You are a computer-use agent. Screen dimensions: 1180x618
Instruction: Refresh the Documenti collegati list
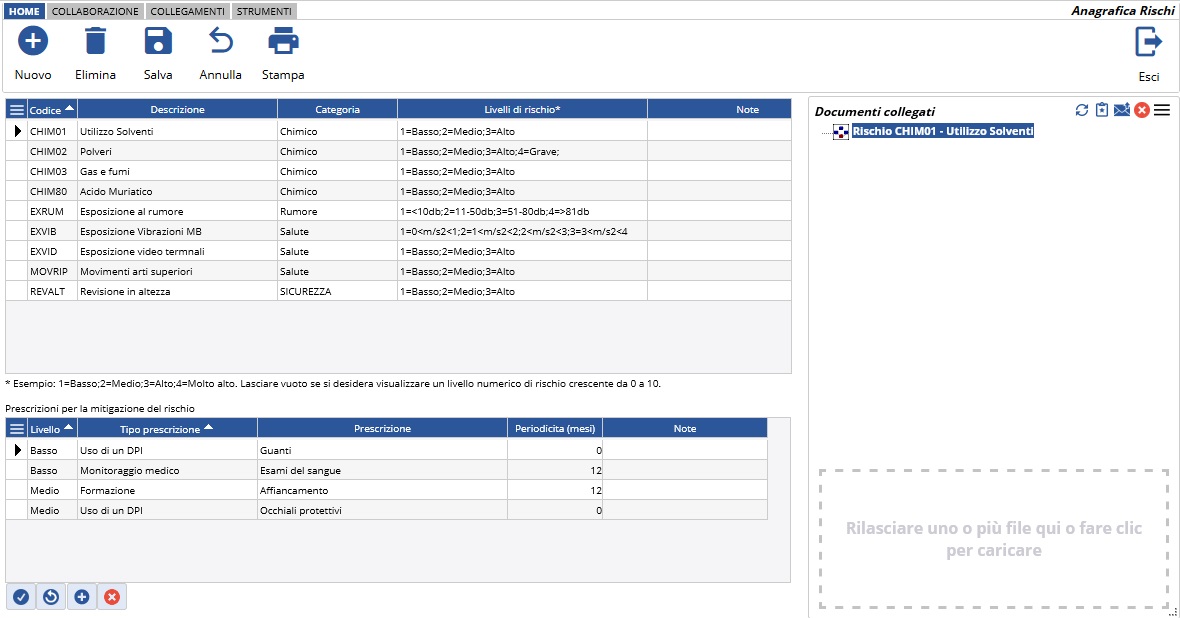(x=1081, y=110)
